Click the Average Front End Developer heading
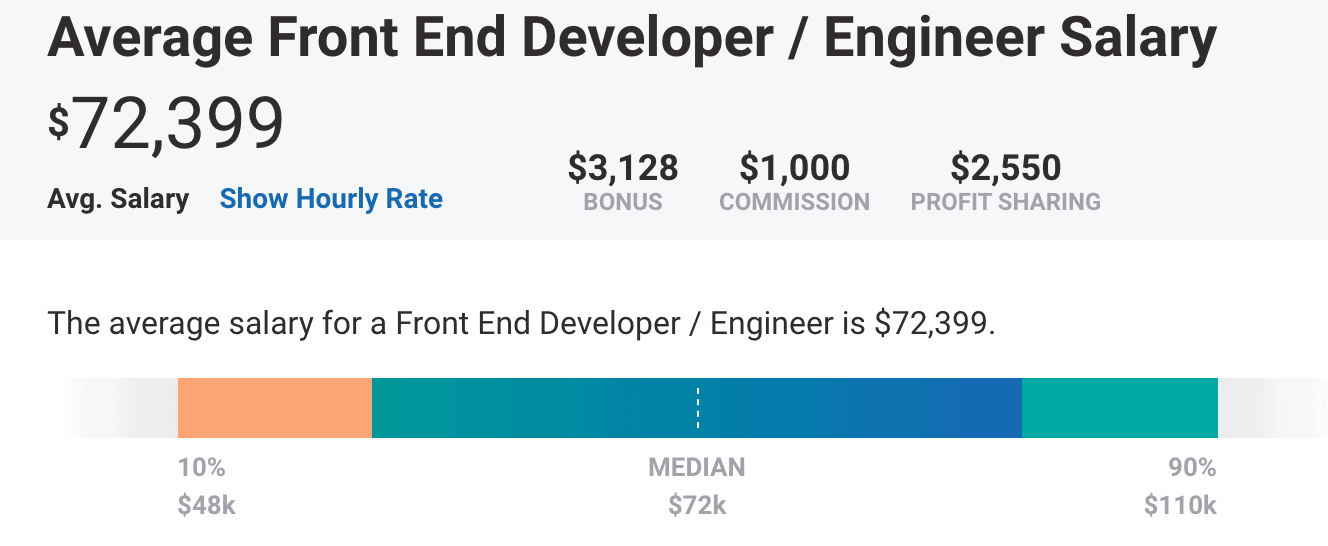 (632, 39)
